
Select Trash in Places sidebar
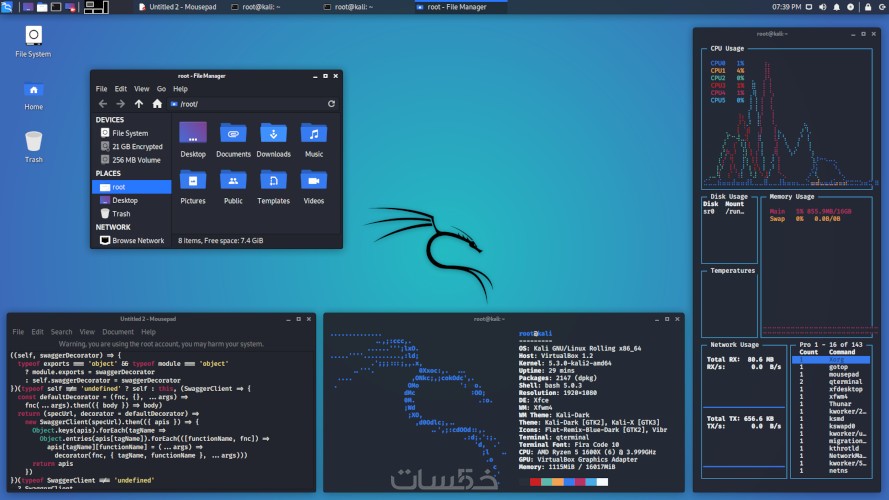click(130, 214)
